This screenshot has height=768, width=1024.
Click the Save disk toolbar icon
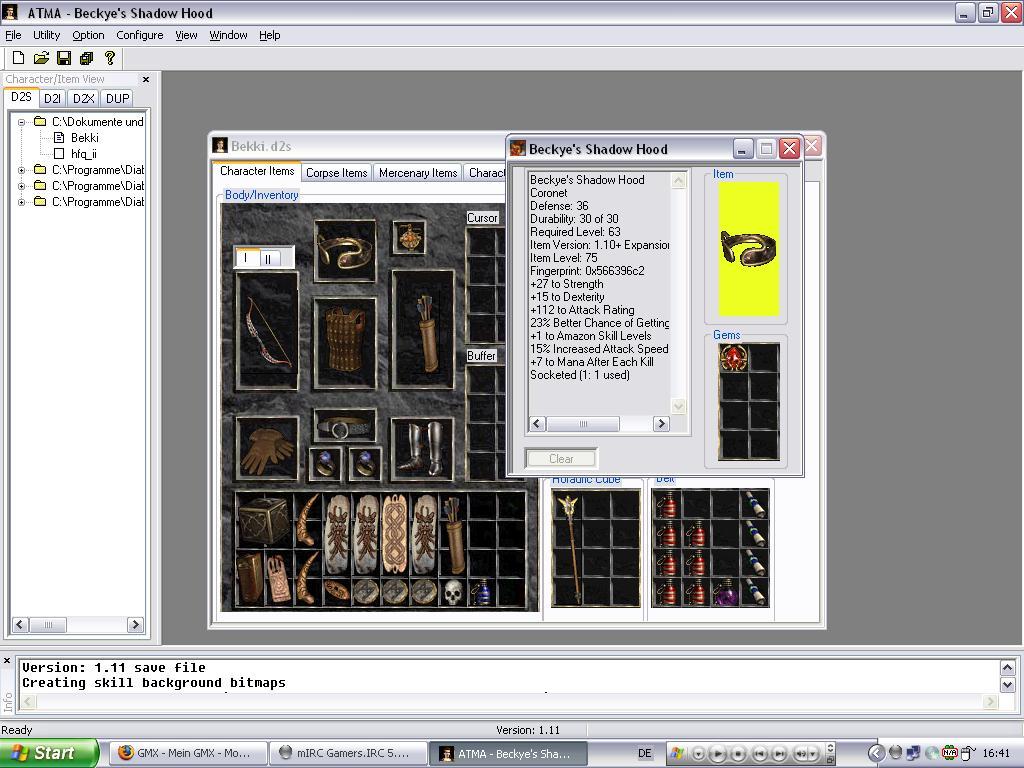(63, 58)
